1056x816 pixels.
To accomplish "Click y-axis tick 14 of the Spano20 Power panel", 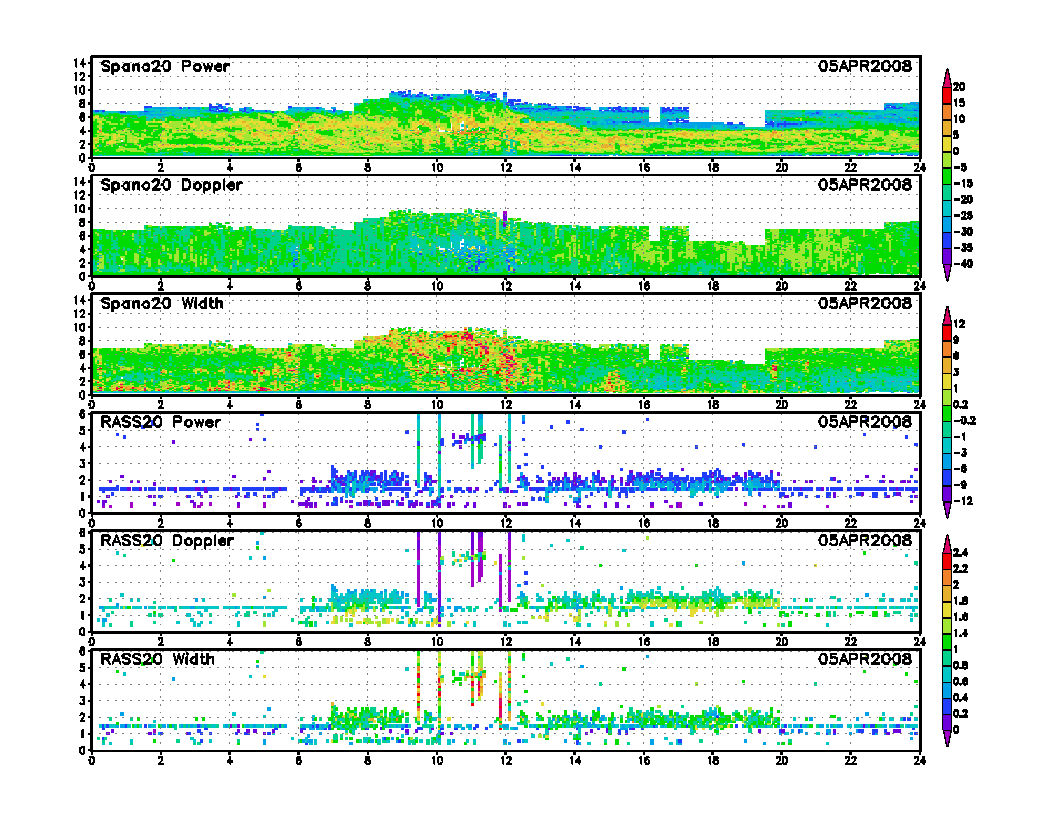I will click(x=81, y=63).
